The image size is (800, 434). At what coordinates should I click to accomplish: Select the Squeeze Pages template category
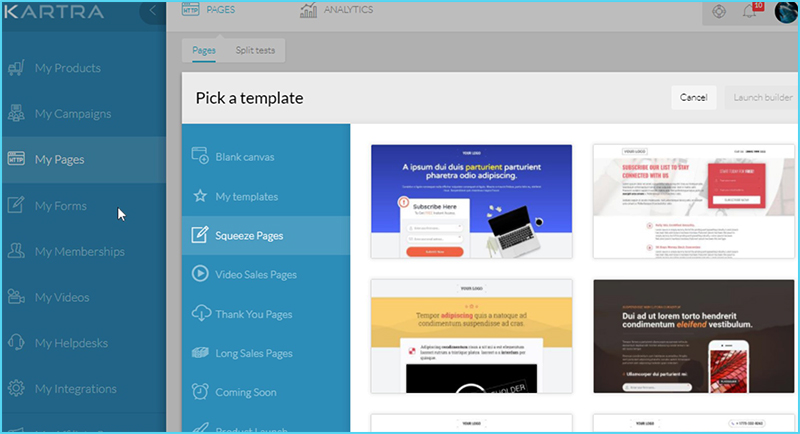(x=249, y=236)
